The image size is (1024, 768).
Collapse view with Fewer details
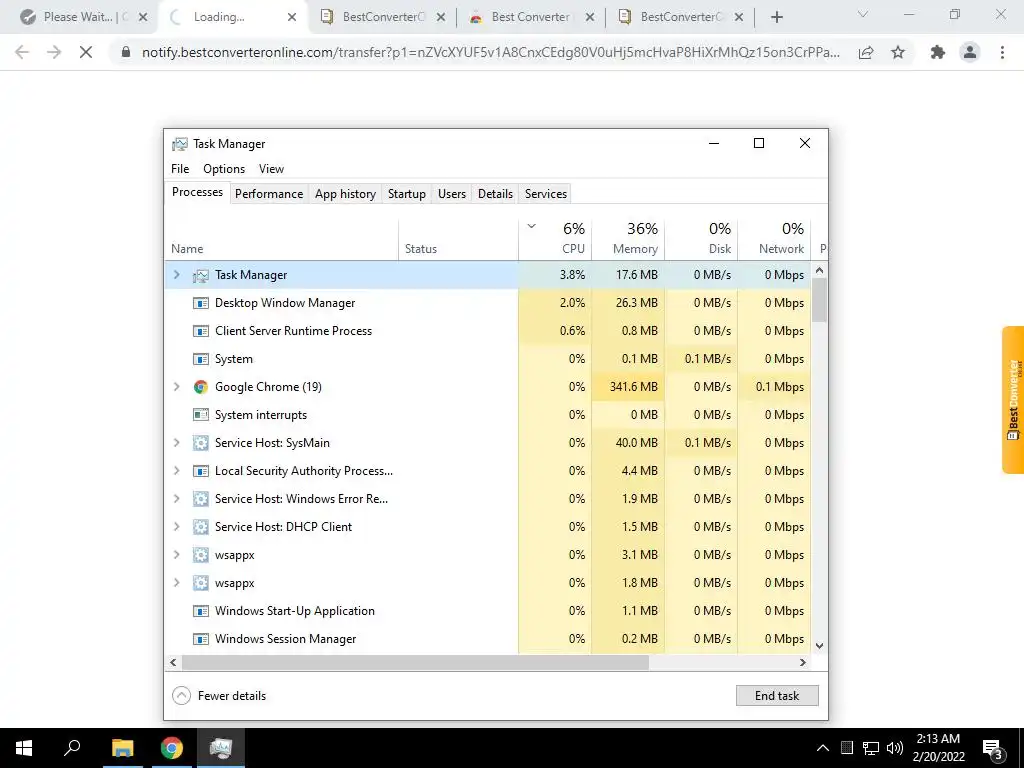(219, 696)
